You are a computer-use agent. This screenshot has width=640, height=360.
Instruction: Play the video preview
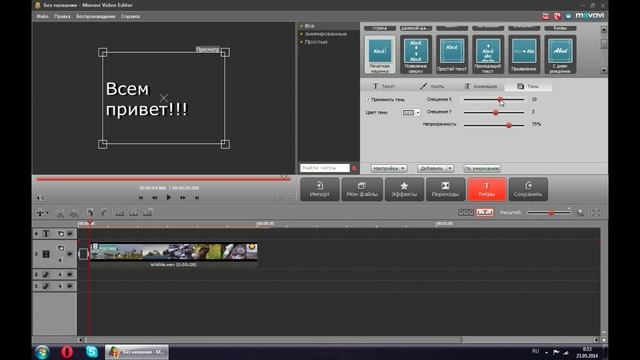[169, 198]
